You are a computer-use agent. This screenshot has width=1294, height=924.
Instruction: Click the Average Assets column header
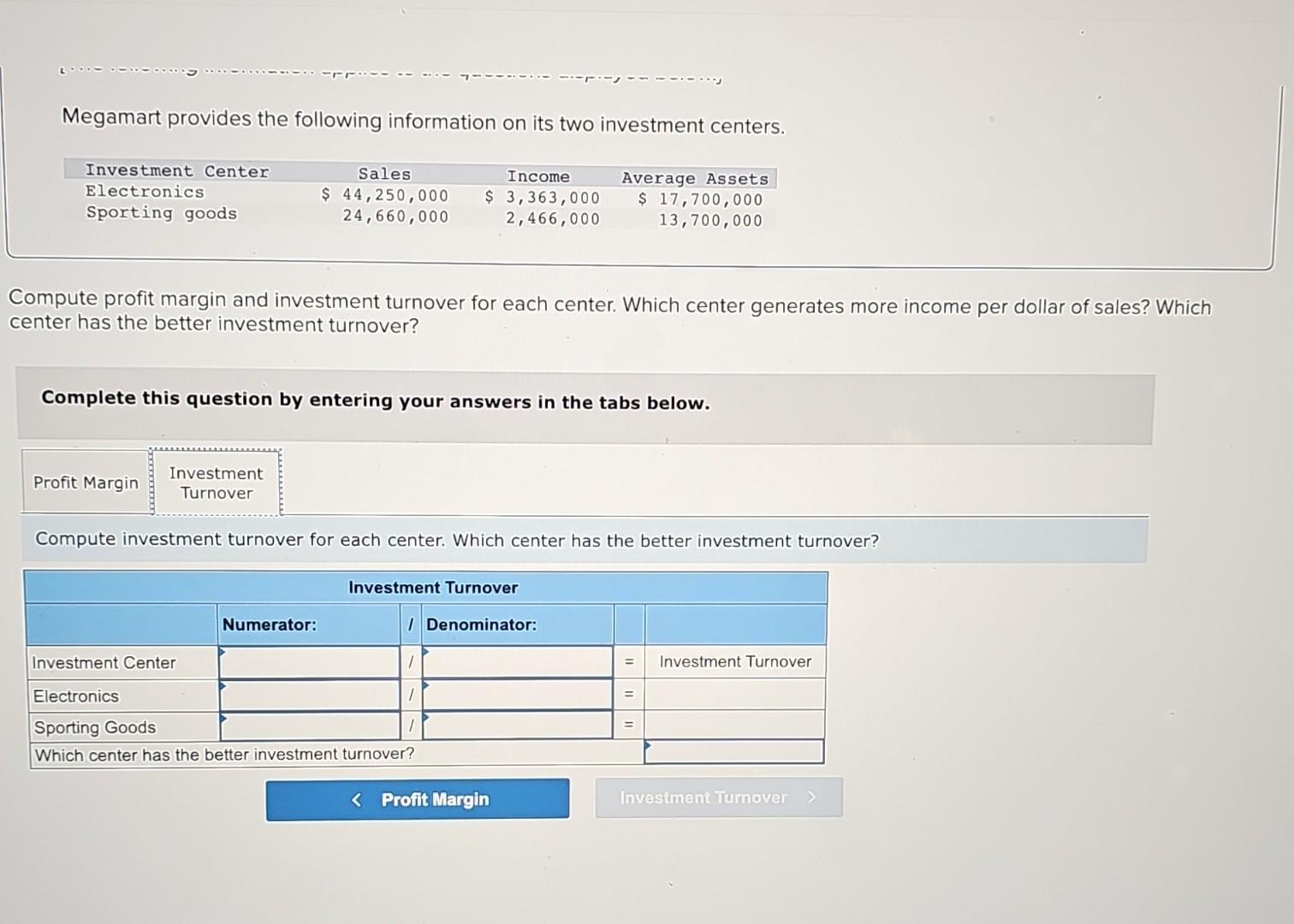[x=695, y=179]
